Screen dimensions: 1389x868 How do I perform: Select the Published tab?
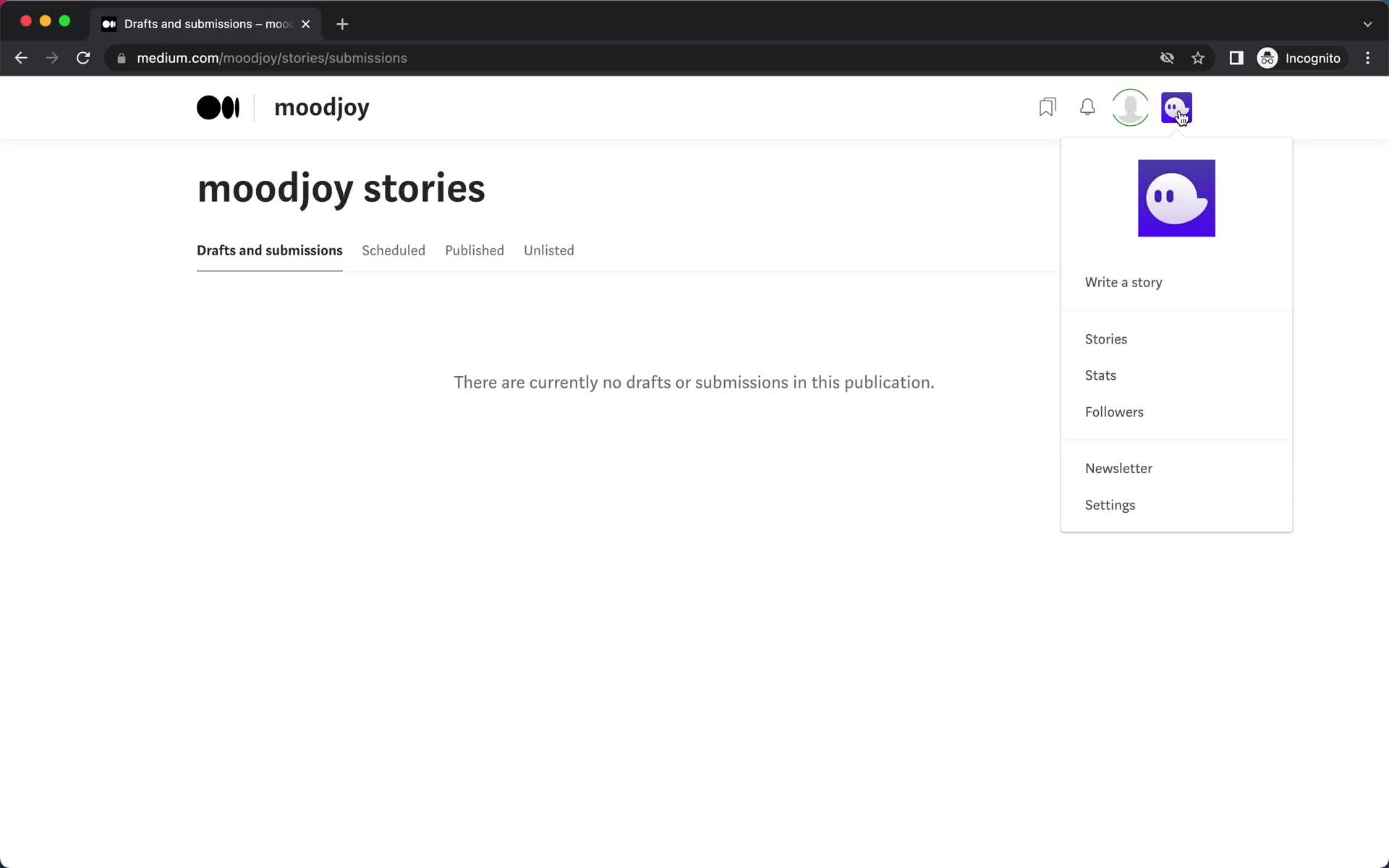click(475, 250)
